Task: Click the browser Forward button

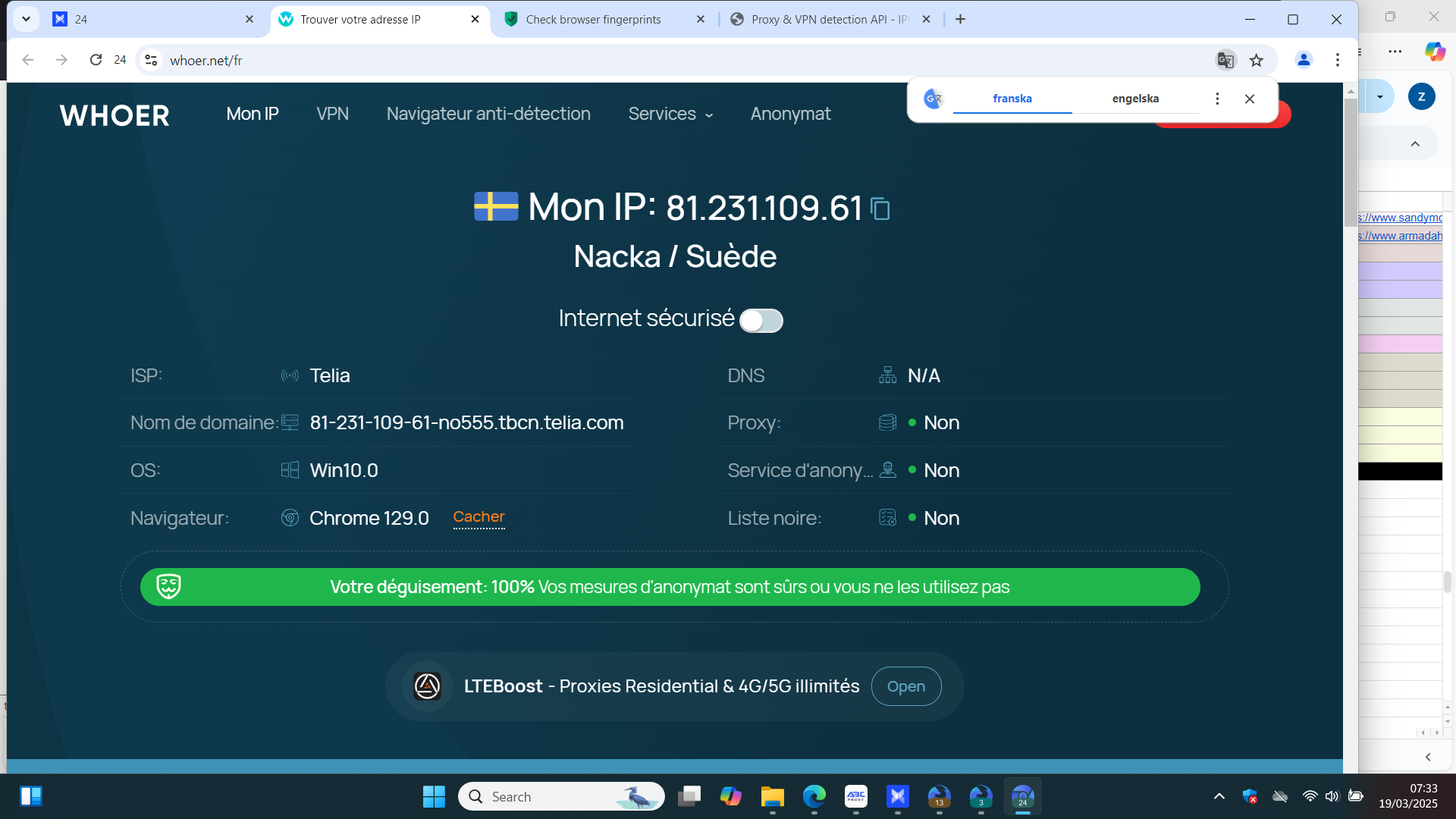Action: pyautogui.click(x=62, y=60)
